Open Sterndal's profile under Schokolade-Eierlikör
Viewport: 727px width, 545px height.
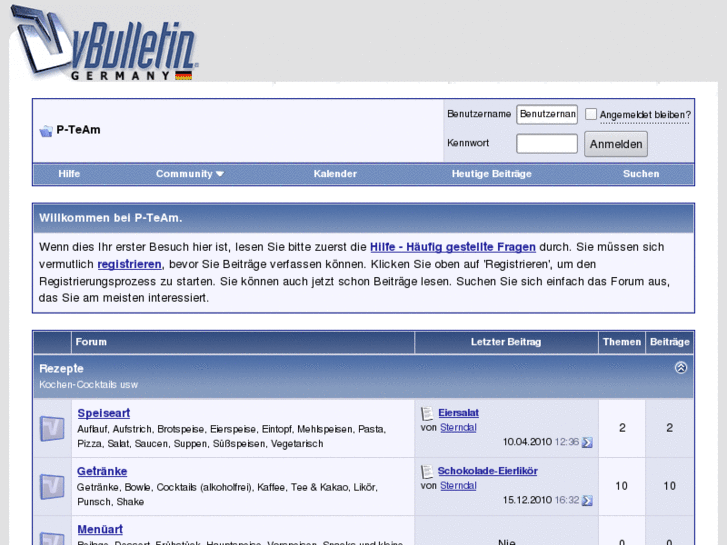click(458, 486)
